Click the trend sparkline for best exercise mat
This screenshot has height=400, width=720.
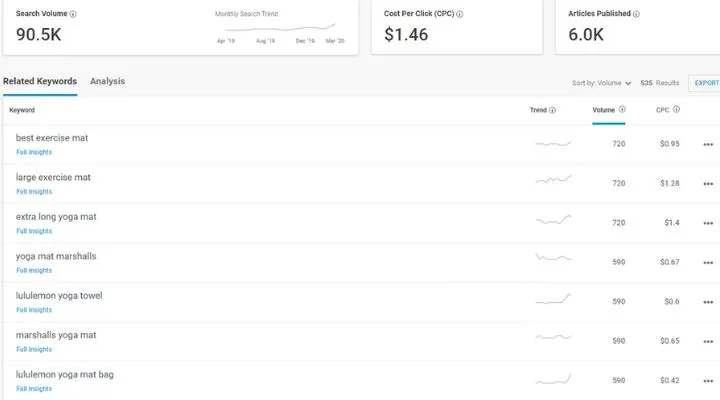pos(553,144)
